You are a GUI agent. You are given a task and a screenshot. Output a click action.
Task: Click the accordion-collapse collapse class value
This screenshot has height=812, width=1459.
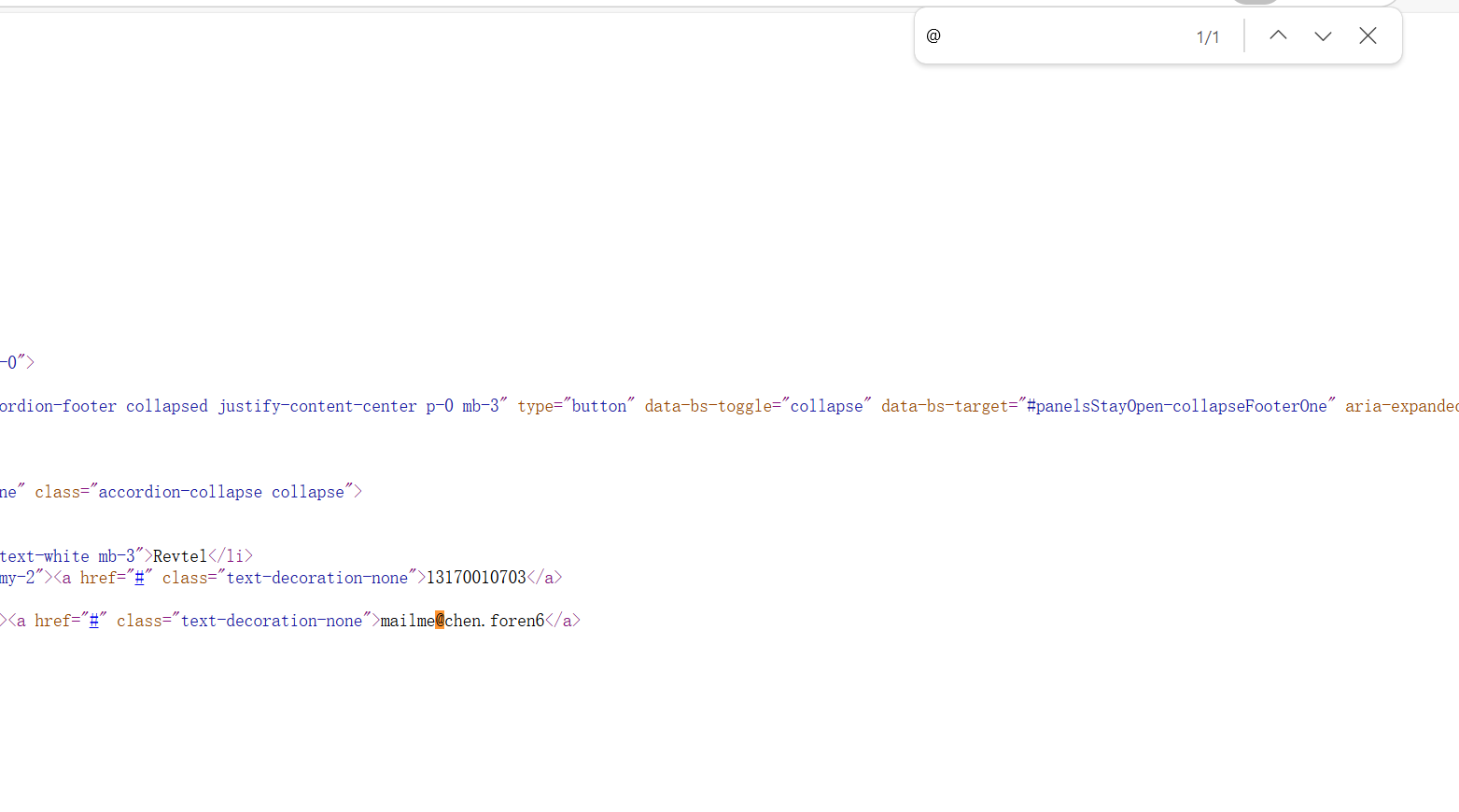tap(221, 492)
